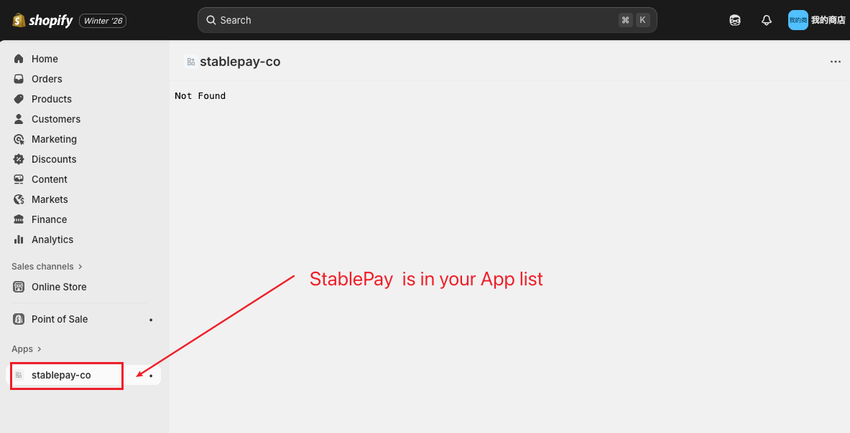This screenshot has width=850, height=433.
Task: Click the store avatar icon
Action: (x=797, y=20)
